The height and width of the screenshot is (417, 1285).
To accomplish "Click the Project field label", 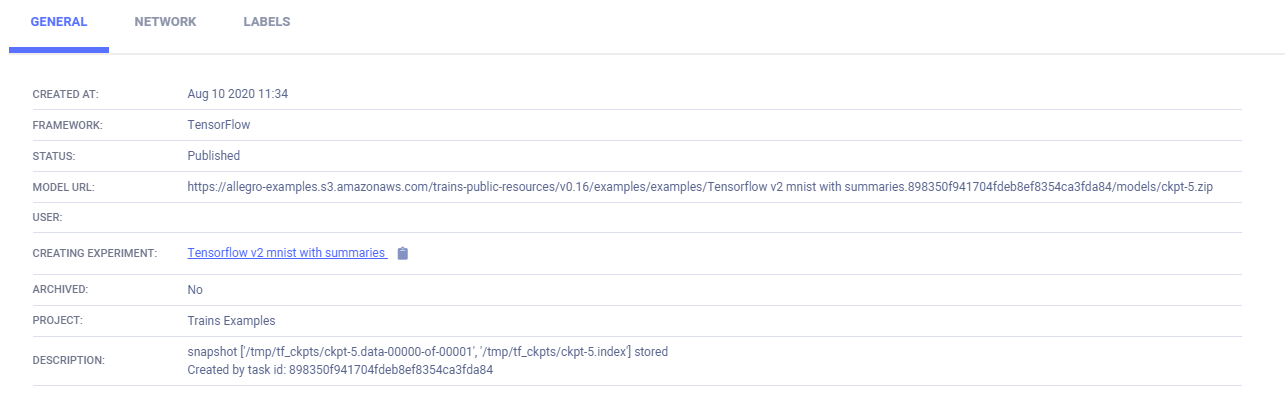I will point(56,321).
